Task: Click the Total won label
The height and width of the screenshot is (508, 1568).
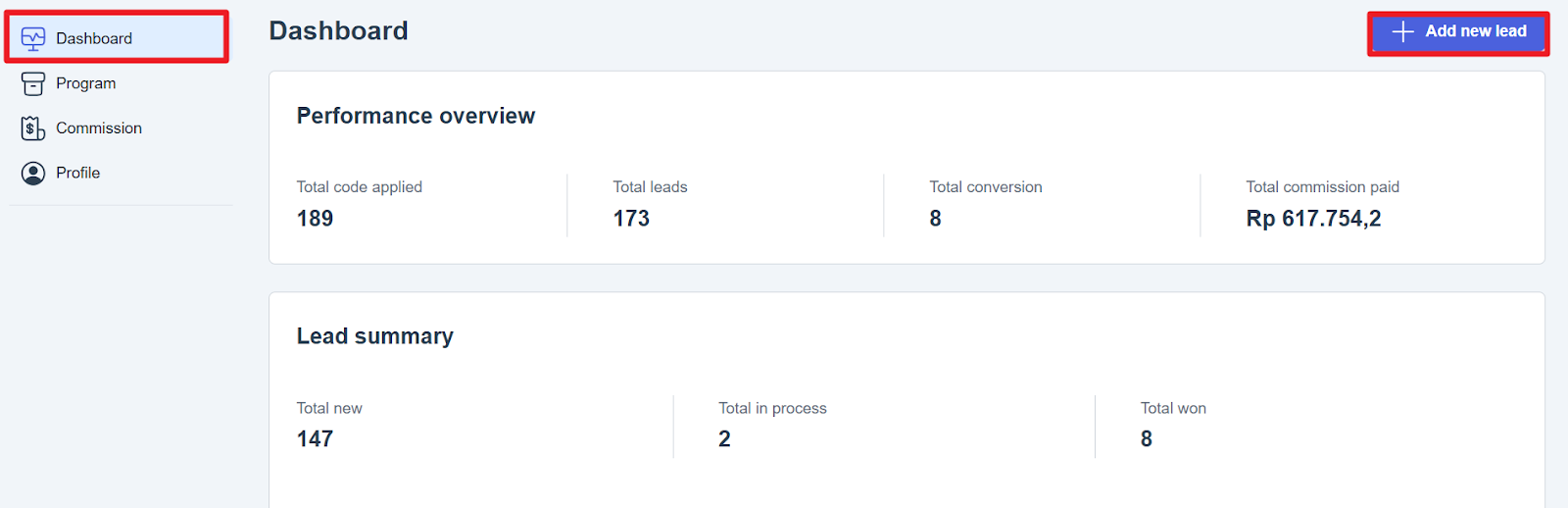Action: click(1173, 408)
